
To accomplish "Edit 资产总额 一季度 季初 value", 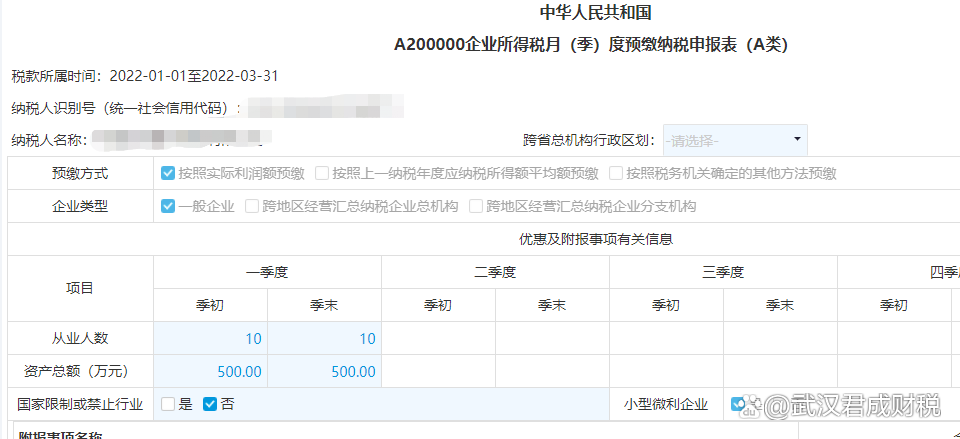I will pos(211,371).
